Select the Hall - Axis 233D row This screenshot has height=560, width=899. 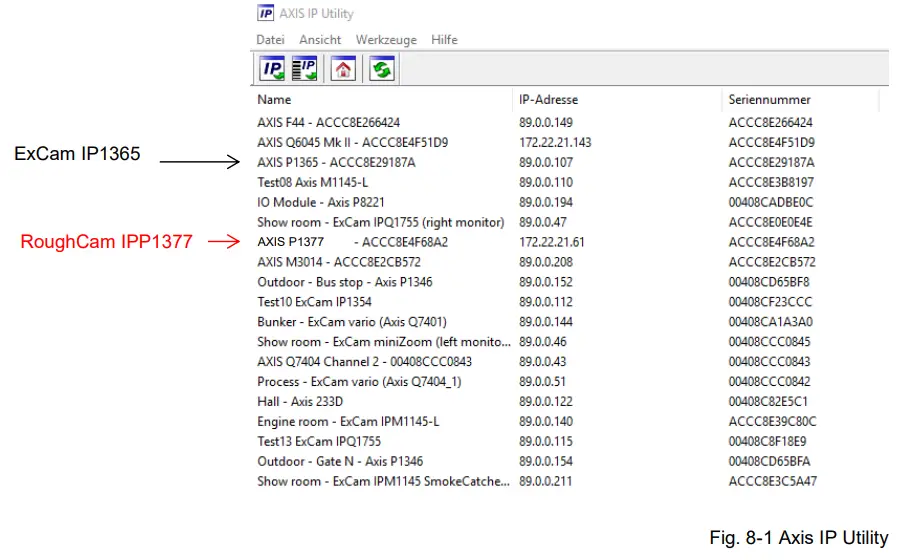(x=568, y=402)
